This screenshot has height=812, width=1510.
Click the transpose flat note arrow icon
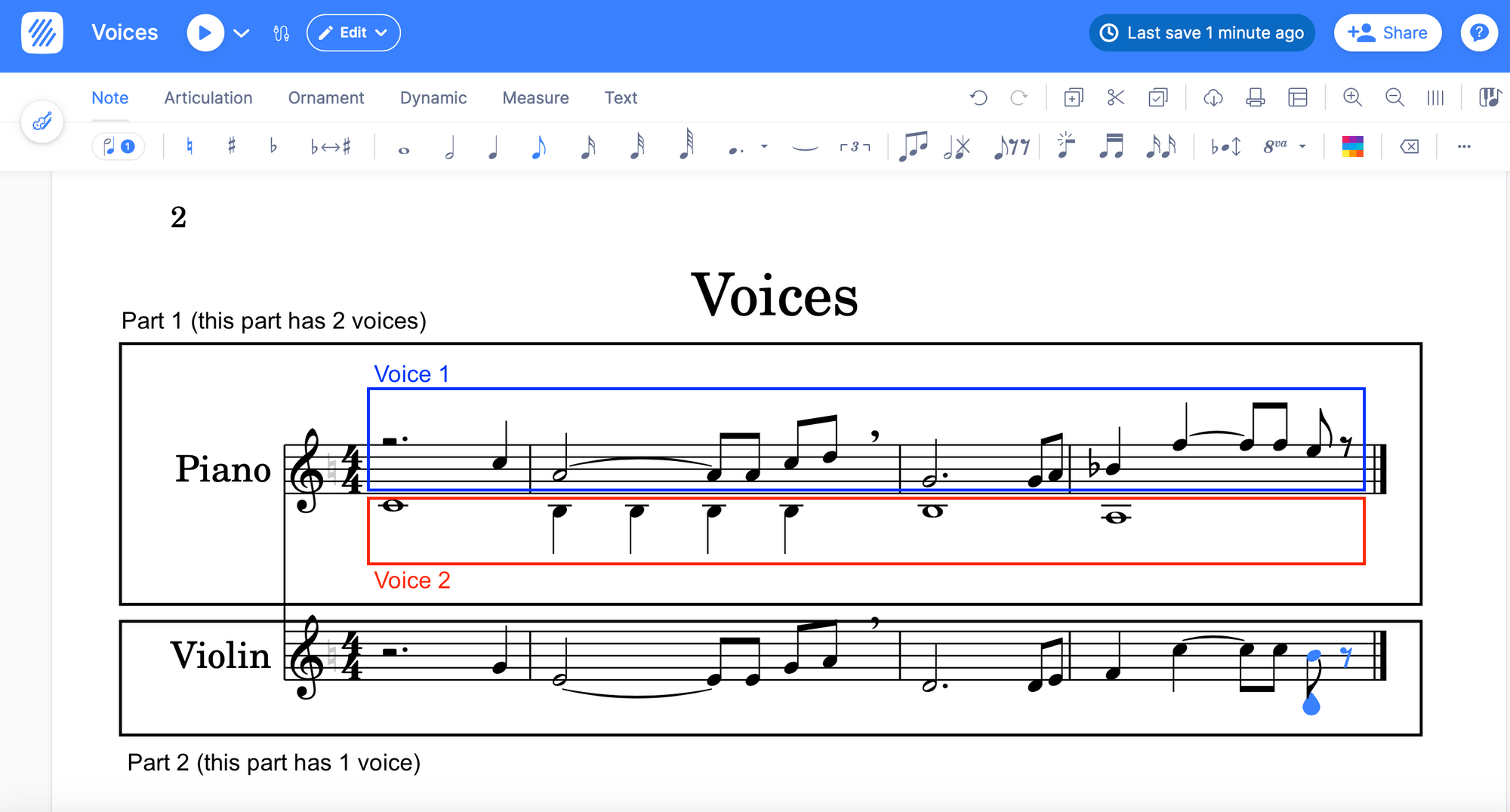[1226, 146]
